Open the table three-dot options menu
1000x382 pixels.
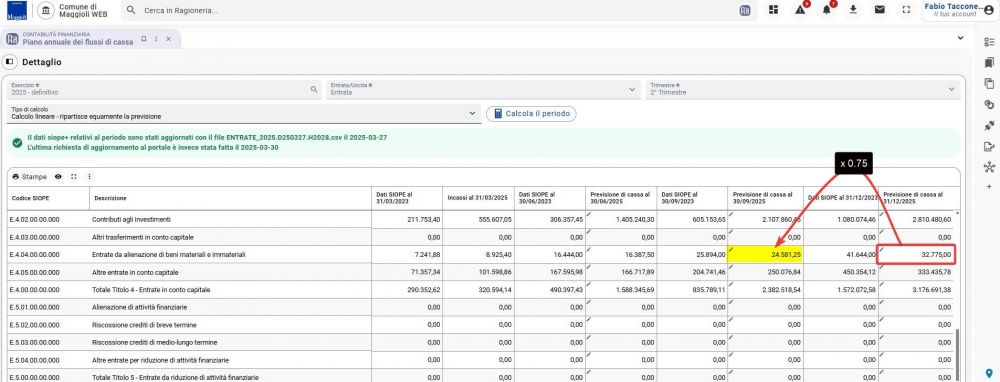click(x=89, y=177)
